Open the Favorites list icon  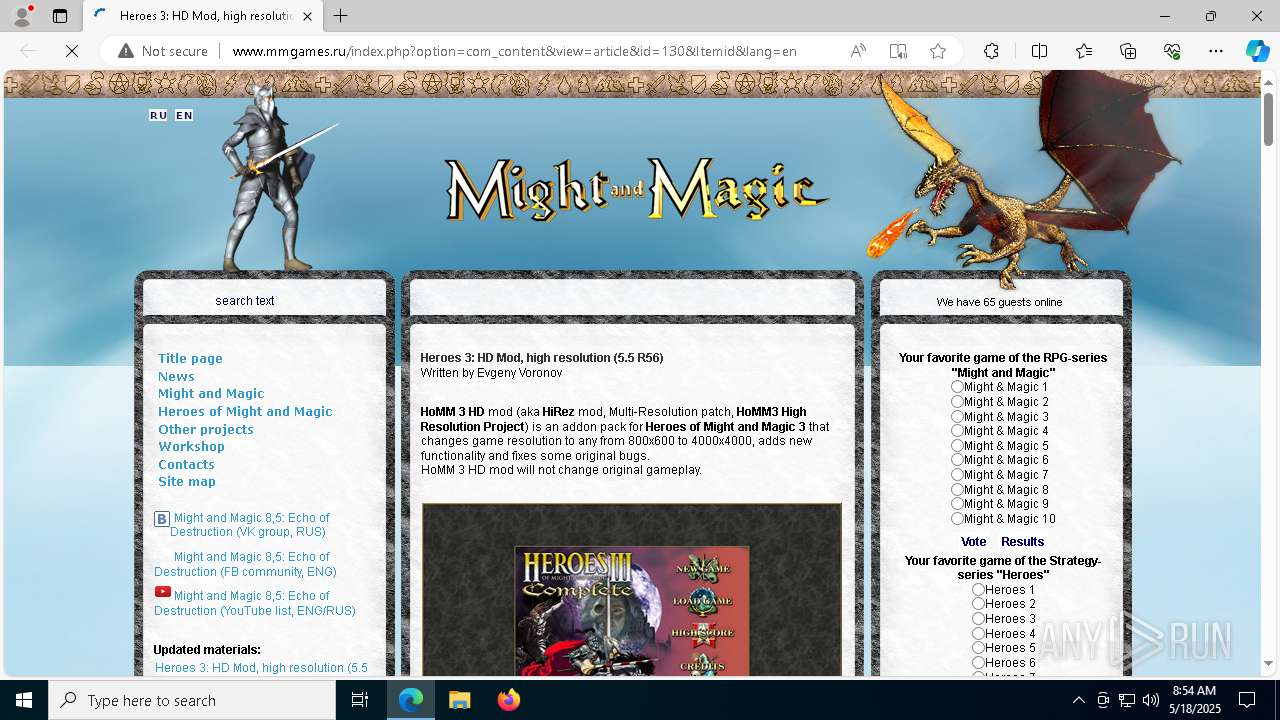(1084, 51)
